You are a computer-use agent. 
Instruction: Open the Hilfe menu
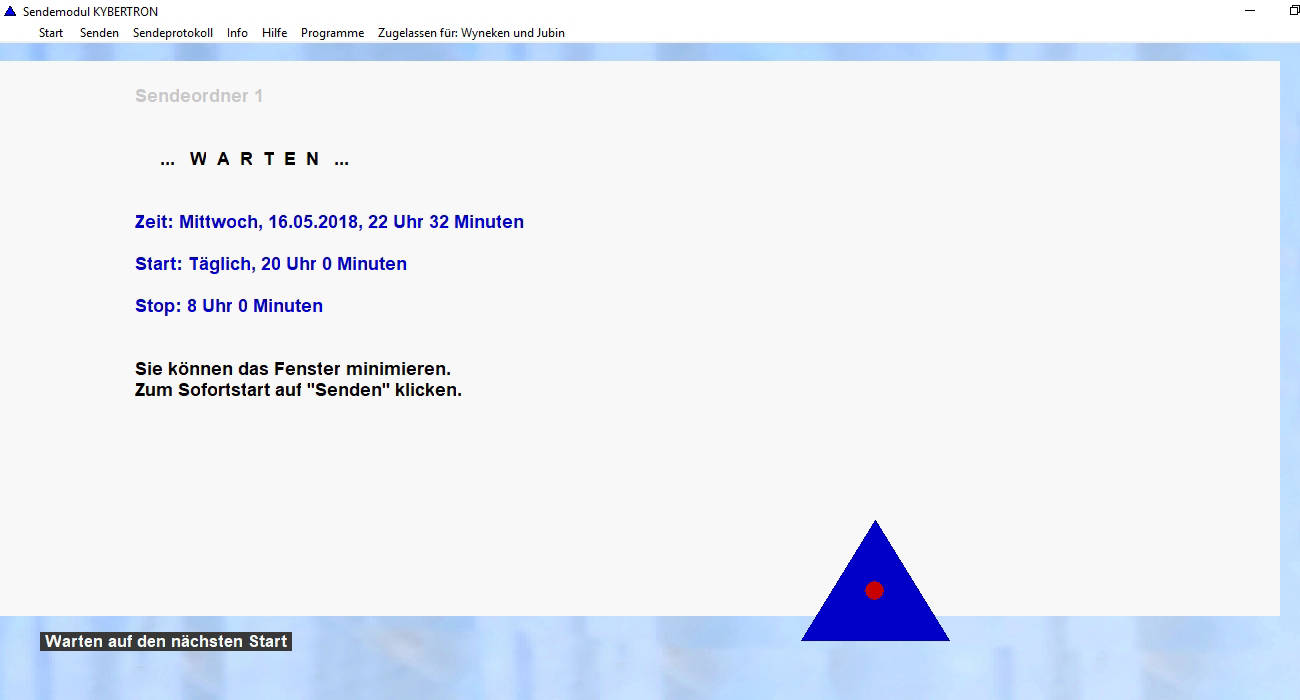tap(274, 33)
